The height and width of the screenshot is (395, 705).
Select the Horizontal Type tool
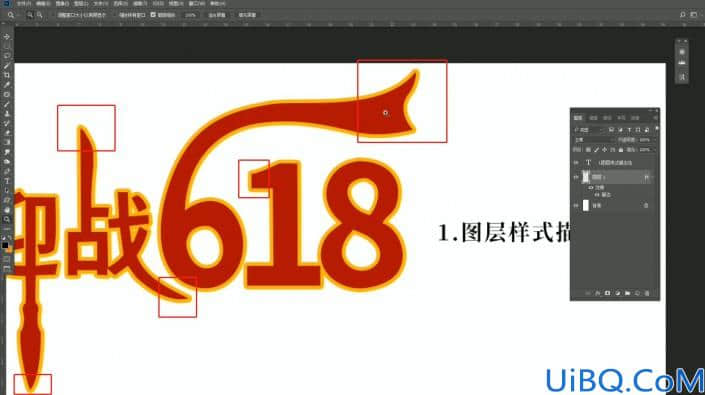click(x=7, y=181)
